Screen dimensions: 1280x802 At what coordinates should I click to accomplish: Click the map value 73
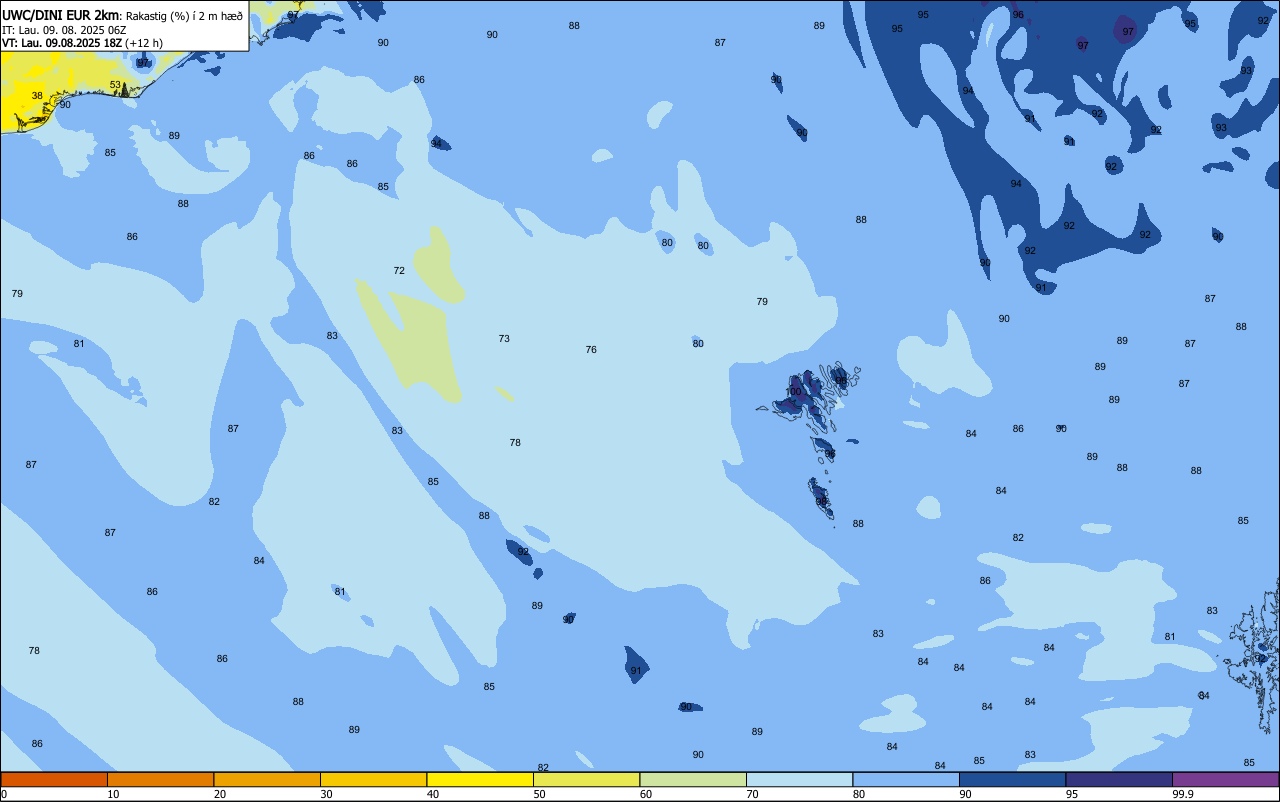coord(504,339)
